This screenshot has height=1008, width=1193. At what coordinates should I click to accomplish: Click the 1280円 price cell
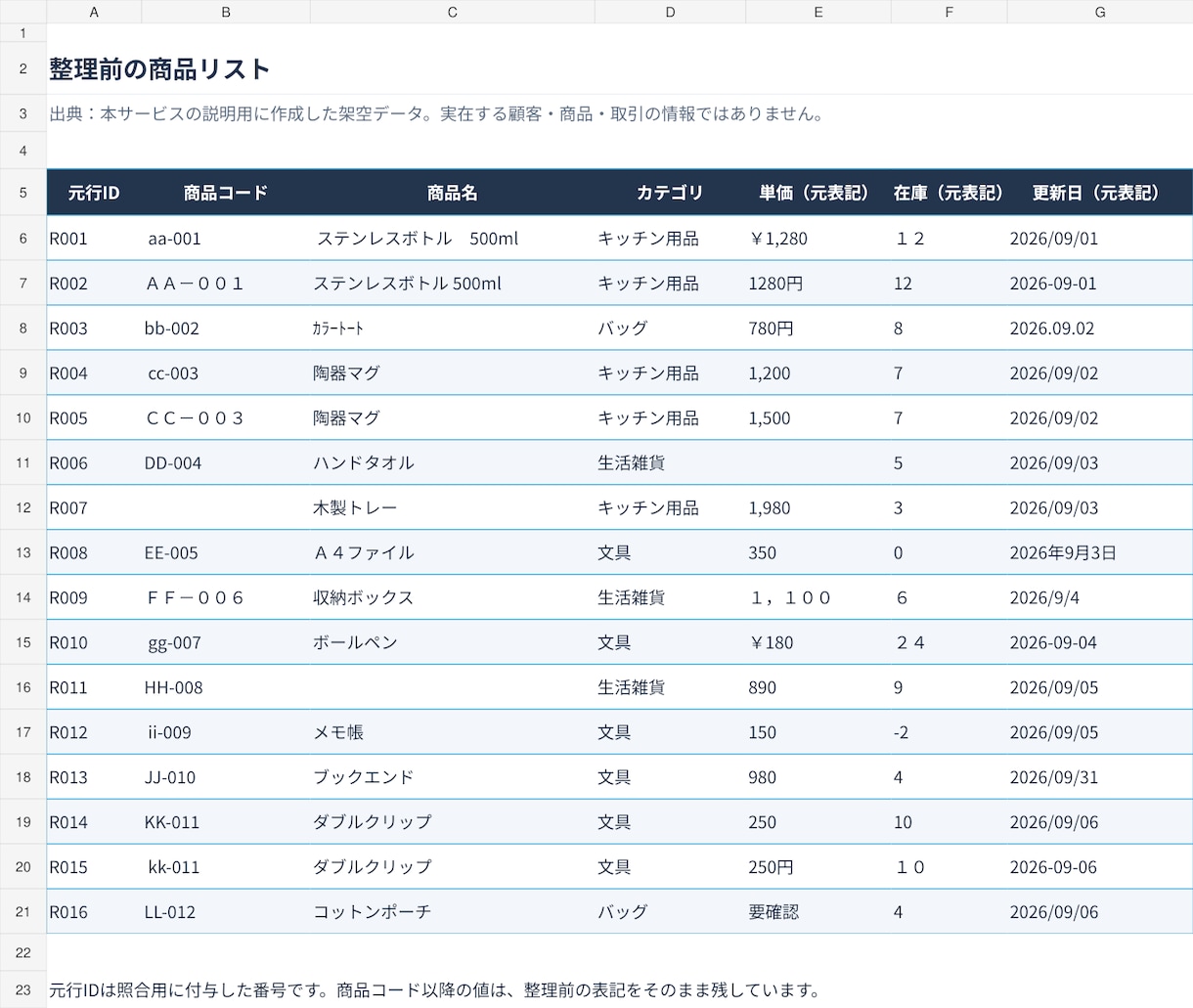click(818, 283)
